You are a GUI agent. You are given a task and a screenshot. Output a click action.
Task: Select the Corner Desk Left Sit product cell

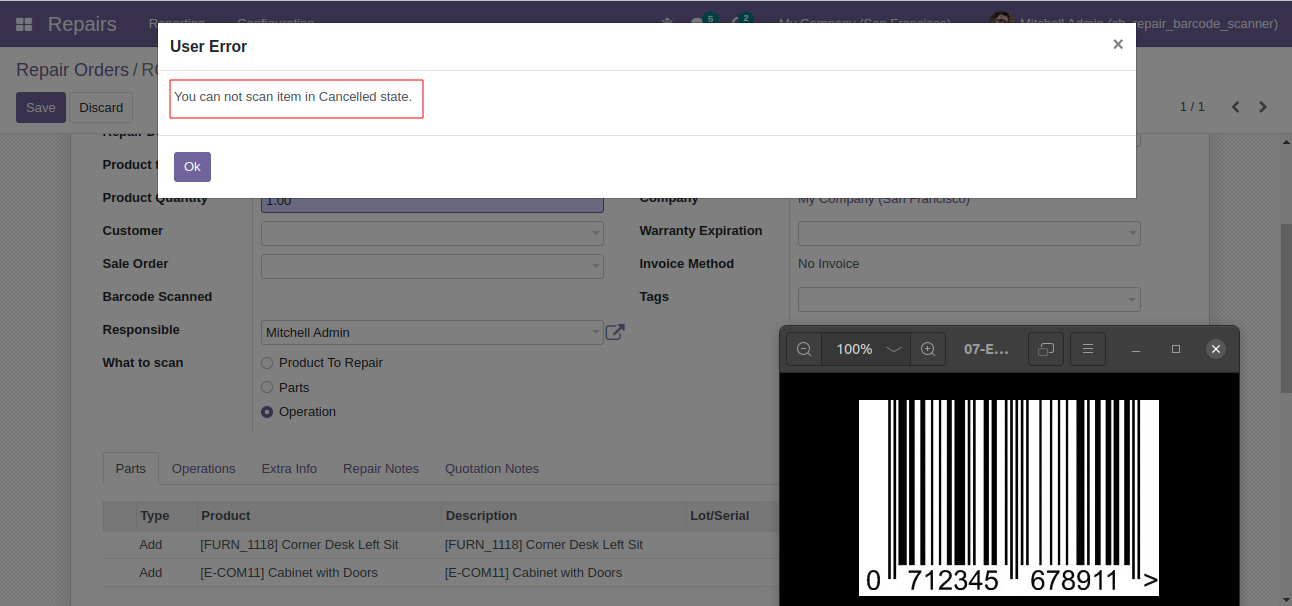pos(319,545)
